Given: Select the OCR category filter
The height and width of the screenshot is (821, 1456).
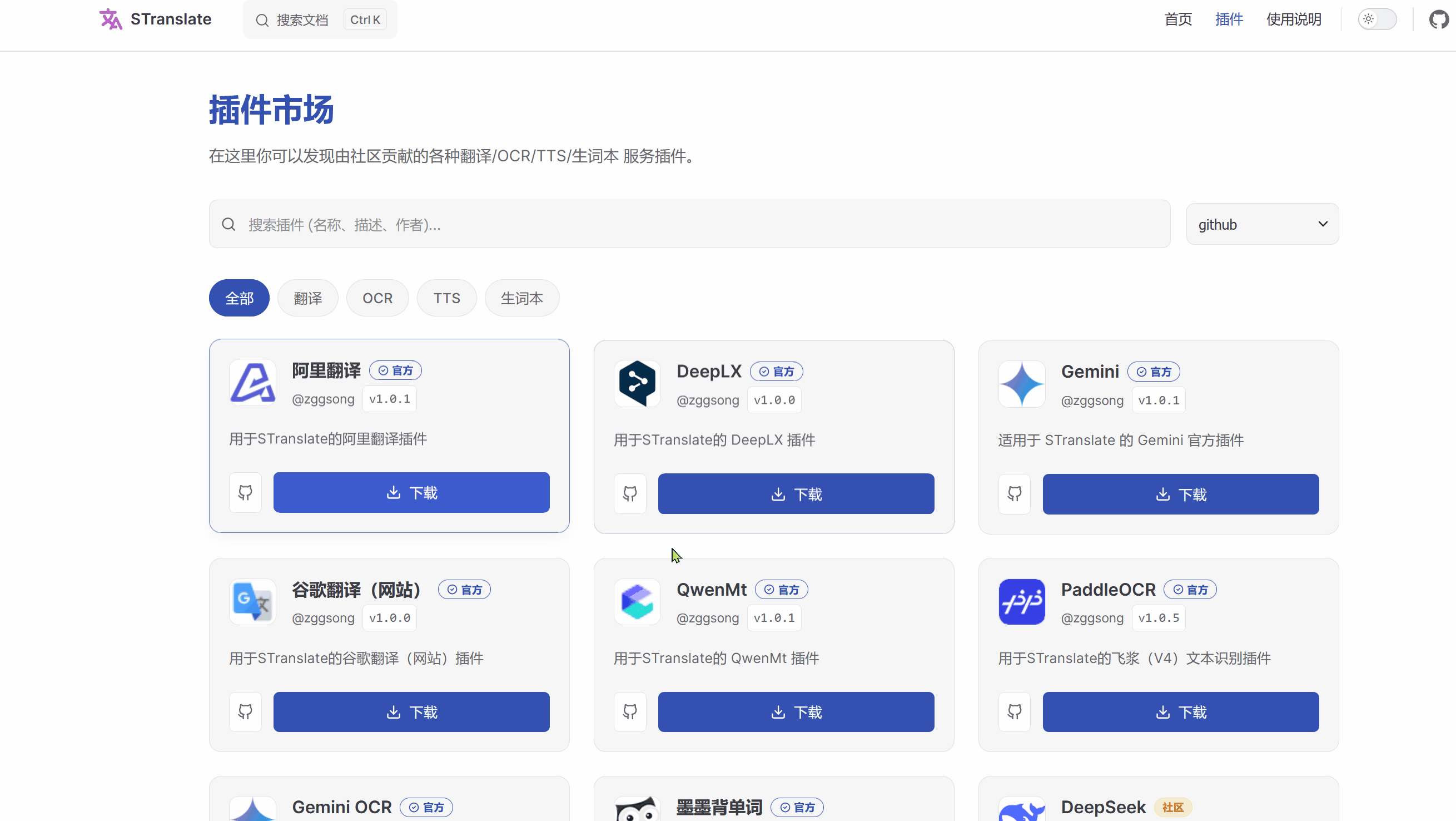Looking at the screenshot, I should 377,298.
